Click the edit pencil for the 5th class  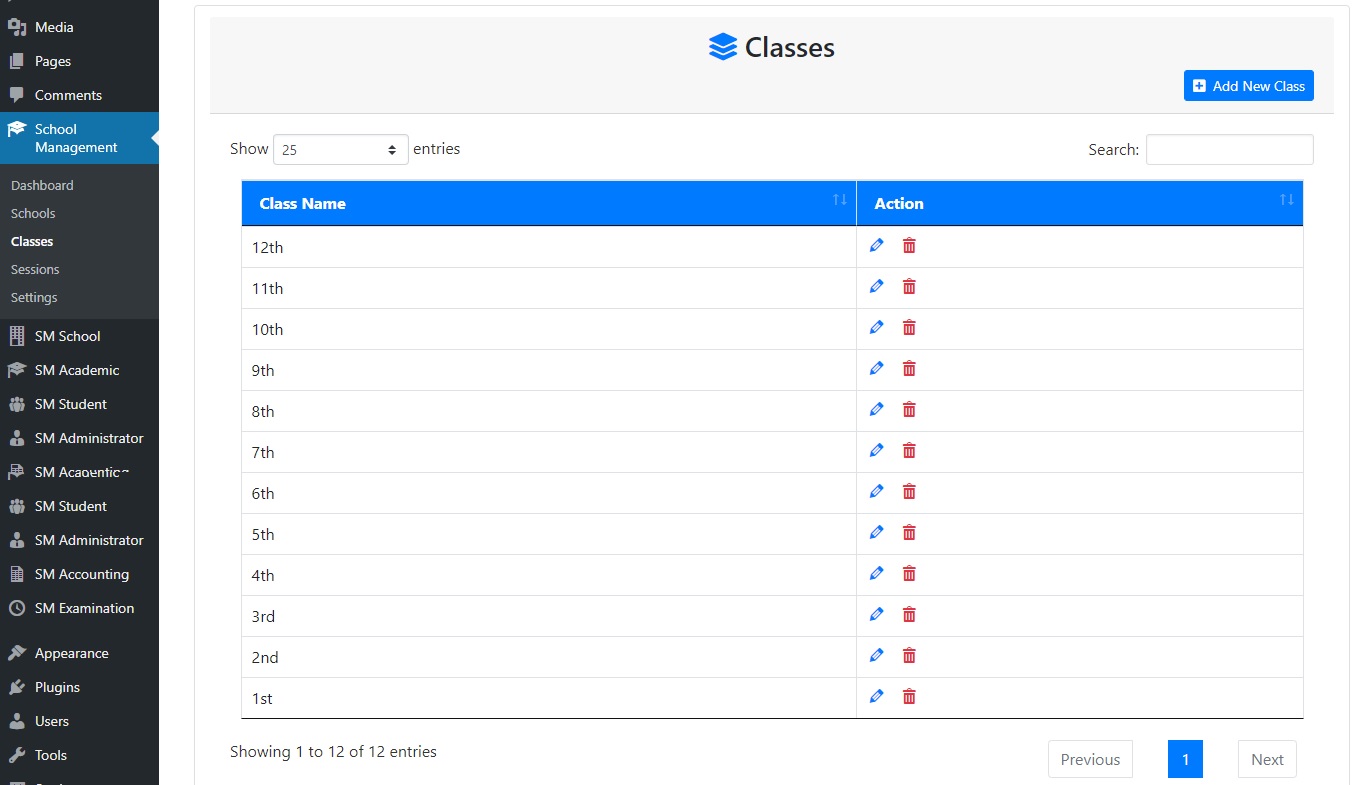[x=876, y=532]
